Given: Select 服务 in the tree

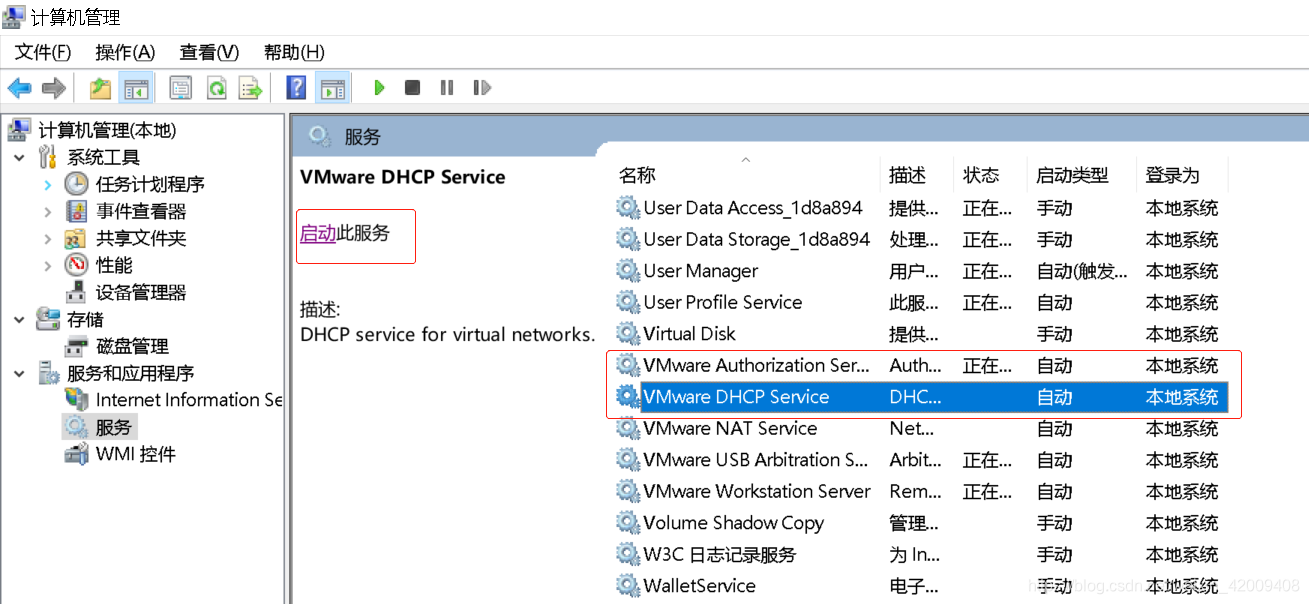Looking at the screenshot, I should tap(114, 427).
